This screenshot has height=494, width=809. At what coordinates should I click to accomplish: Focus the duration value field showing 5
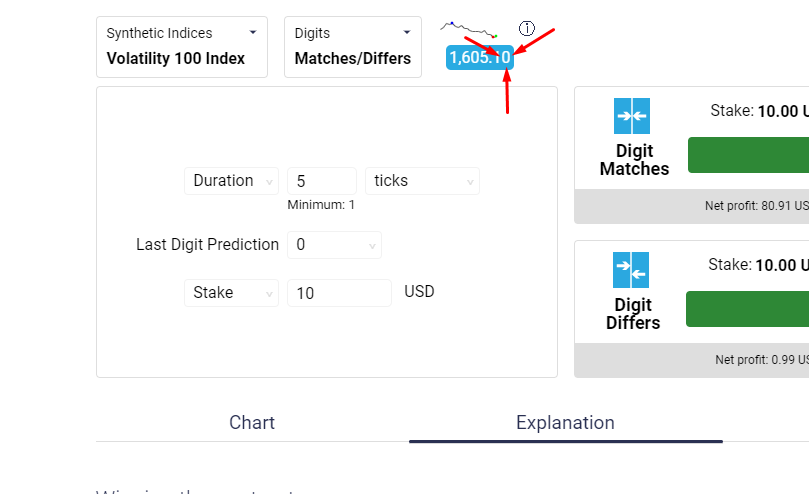pos(322,181)
